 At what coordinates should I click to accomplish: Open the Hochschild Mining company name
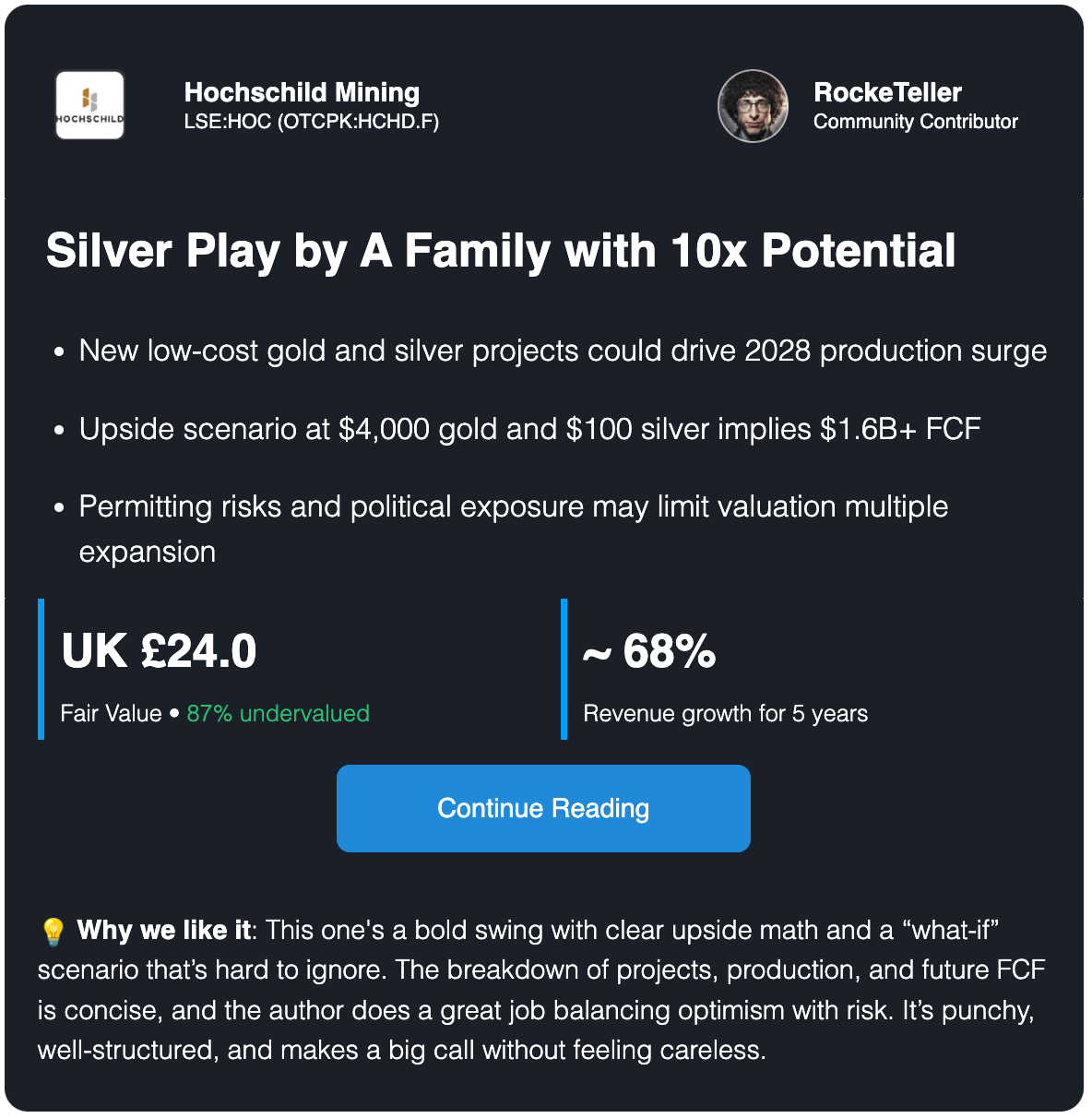click(302, 92)
